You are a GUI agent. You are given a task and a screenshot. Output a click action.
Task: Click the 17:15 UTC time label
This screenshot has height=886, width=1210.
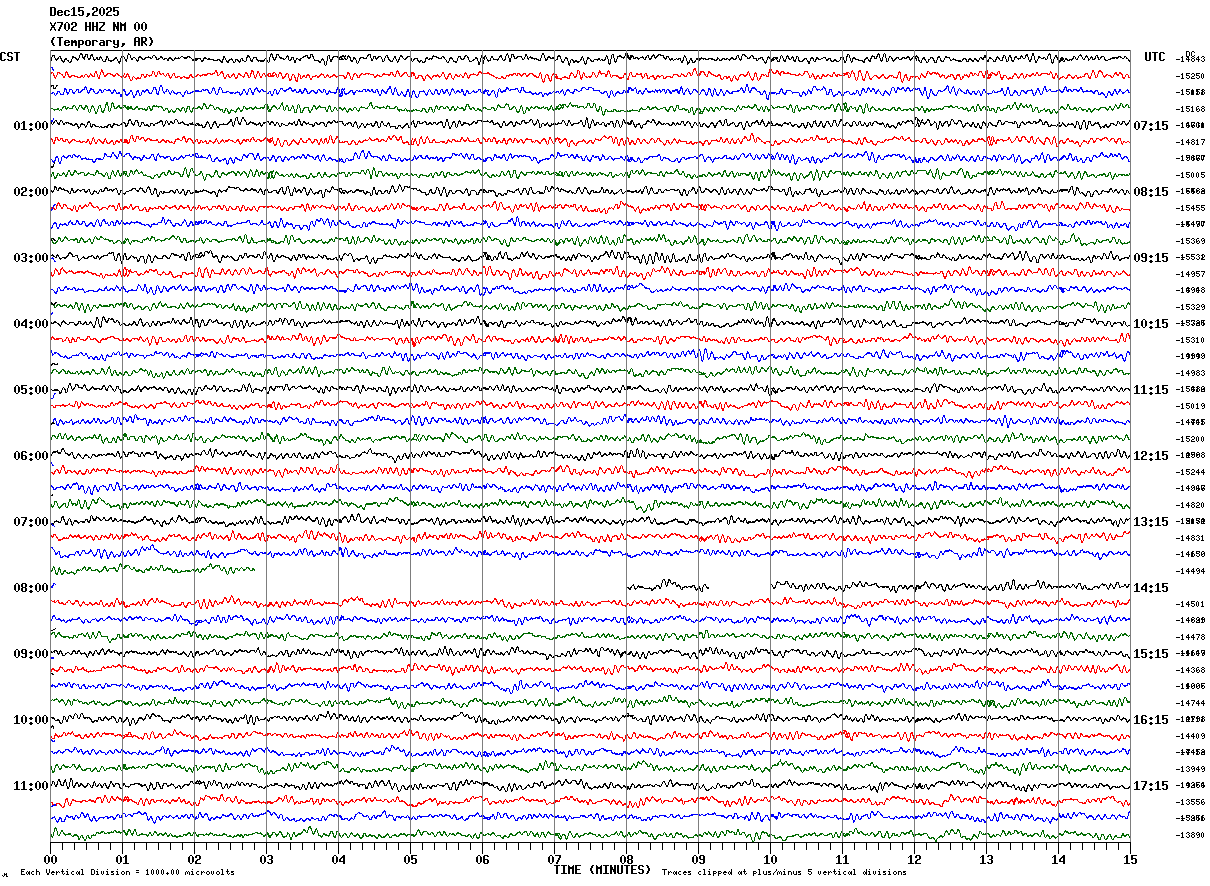tap(1151, 786)
